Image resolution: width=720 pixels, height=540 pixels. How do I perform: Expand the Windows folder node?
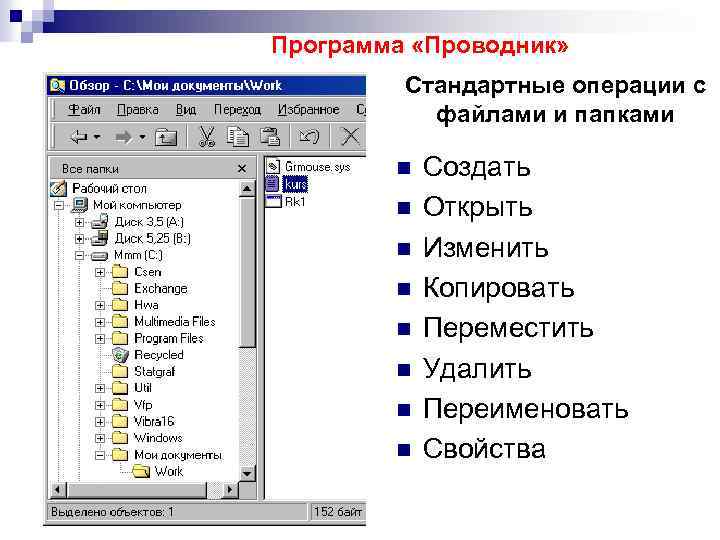(x=100, y=439)
